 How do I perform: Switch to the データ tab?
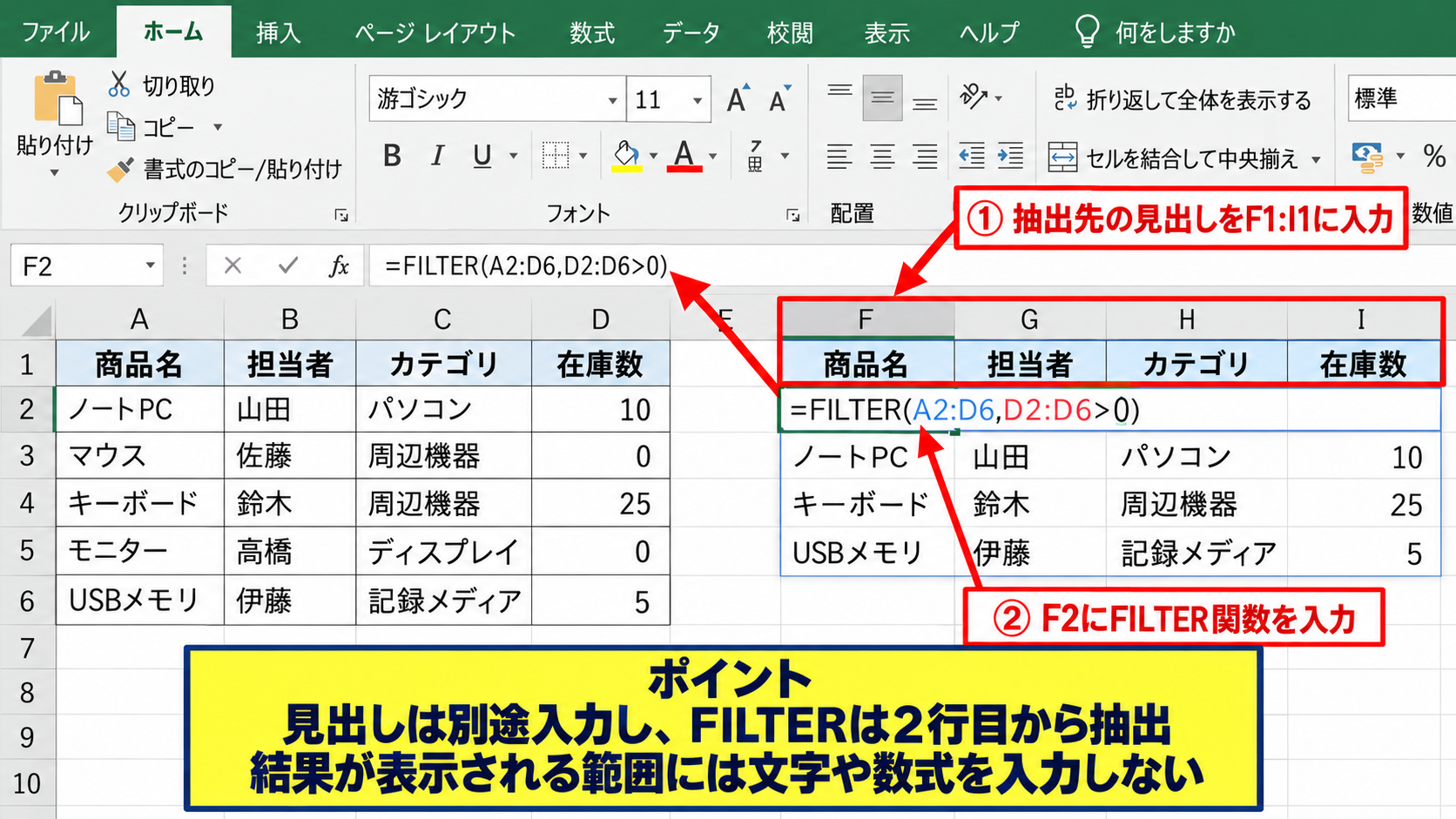pyautogui.click(x=691, y=32)
